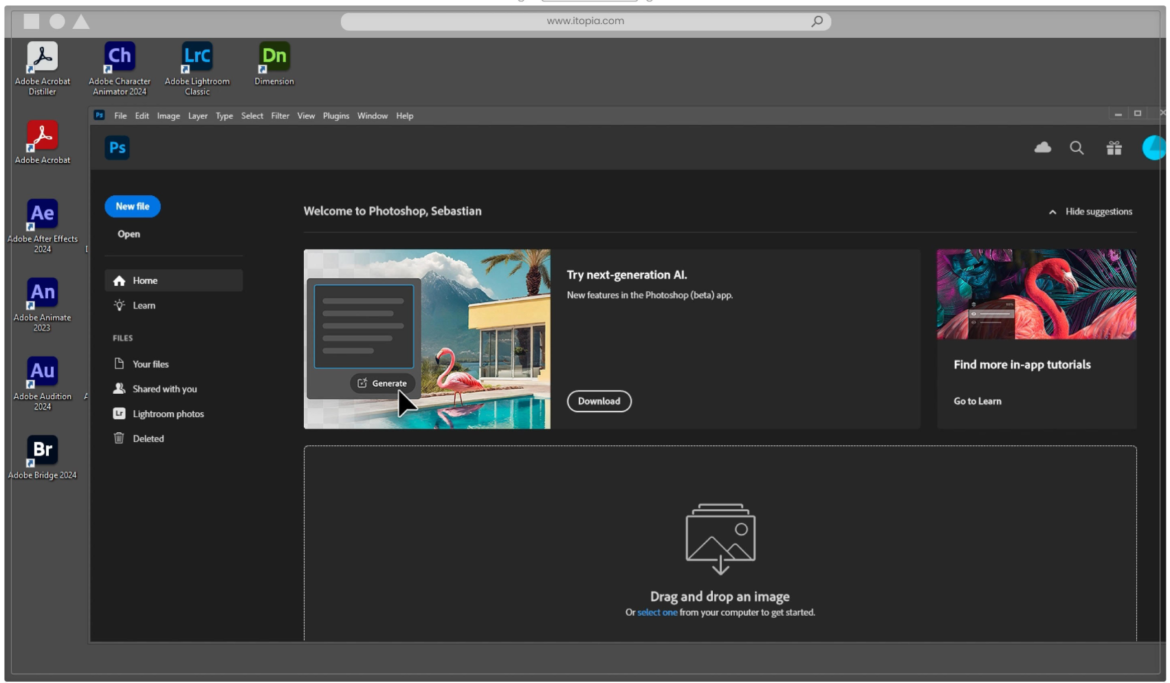Open Adobe Audition 2024 desktop icon
1170x683 pixels.
pyautogui.click(x=42, y=372)
